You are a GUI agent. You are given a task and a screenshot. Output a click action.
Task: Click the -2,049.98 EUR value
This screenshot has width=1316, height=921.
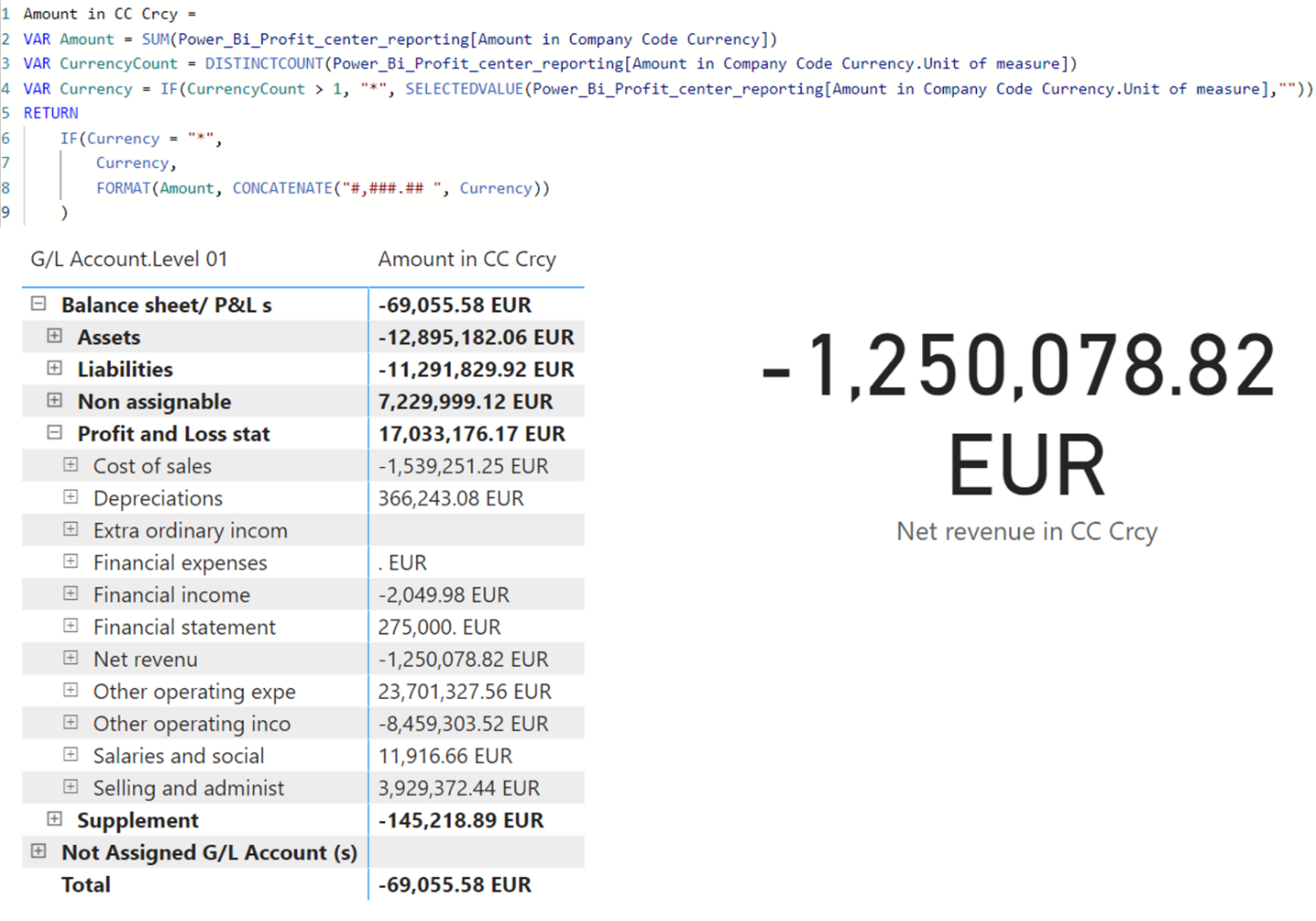point(444,595)
